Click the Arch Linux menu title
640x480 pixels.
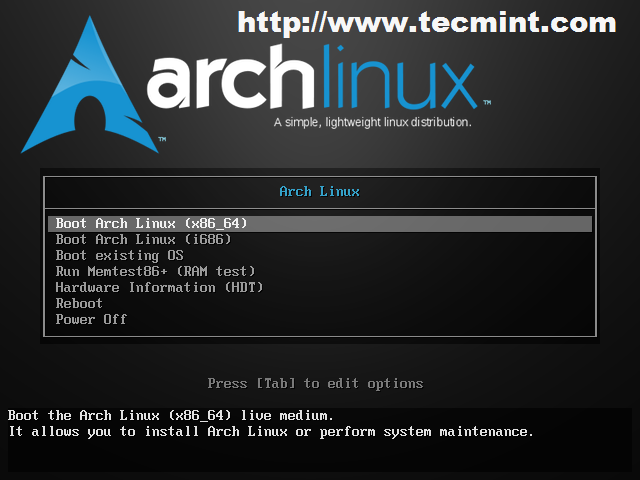pos(320,191)
